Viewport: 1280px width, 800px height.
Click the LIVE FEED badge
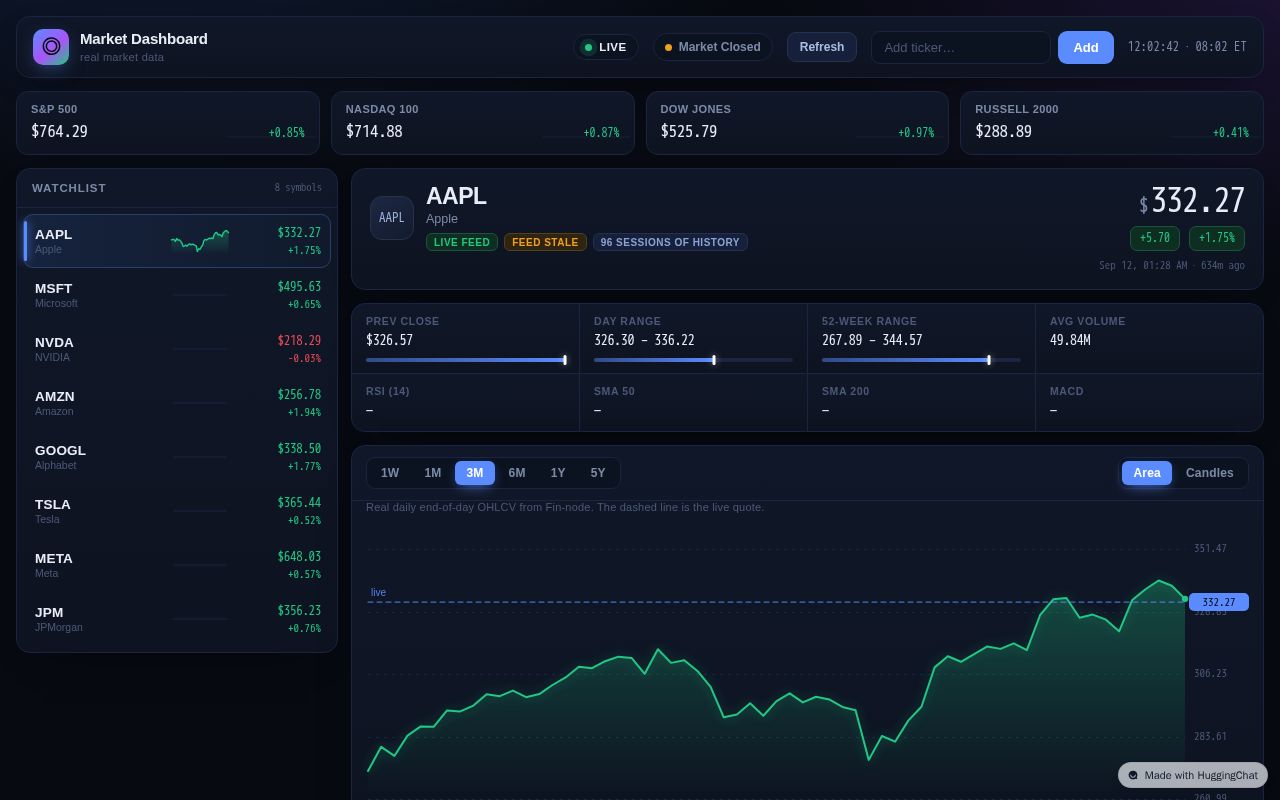tap(462, 242)
